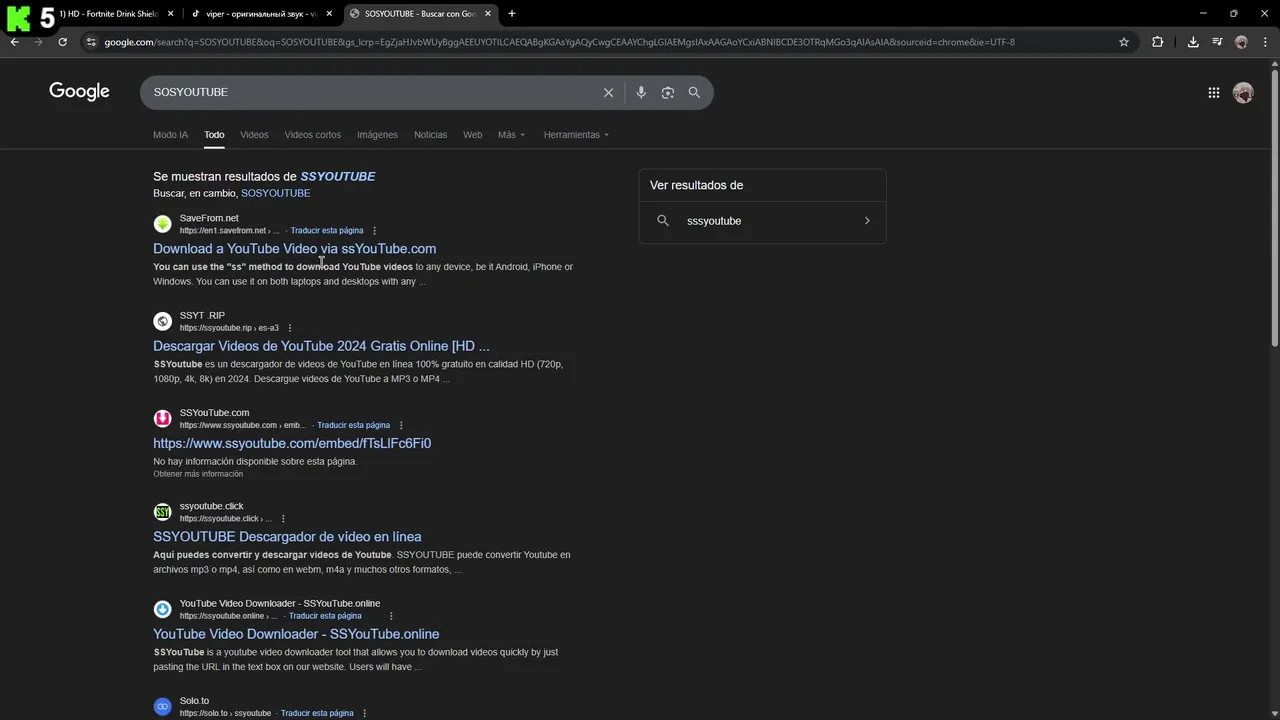This screenshot has width=1280, height=720.
Task: Switch to Videos results tab
Action: coord(254,135)
